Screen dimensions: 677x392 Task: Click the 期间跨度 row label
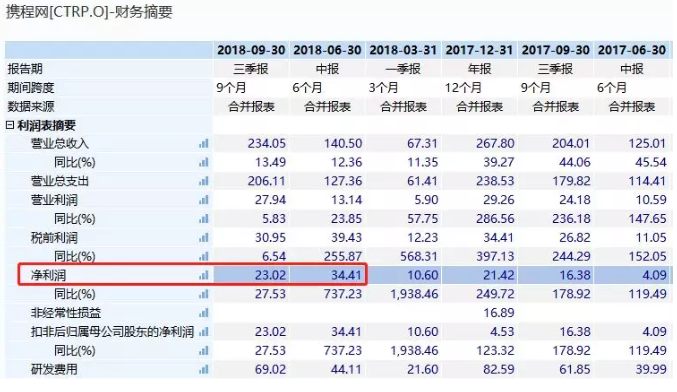31,88
